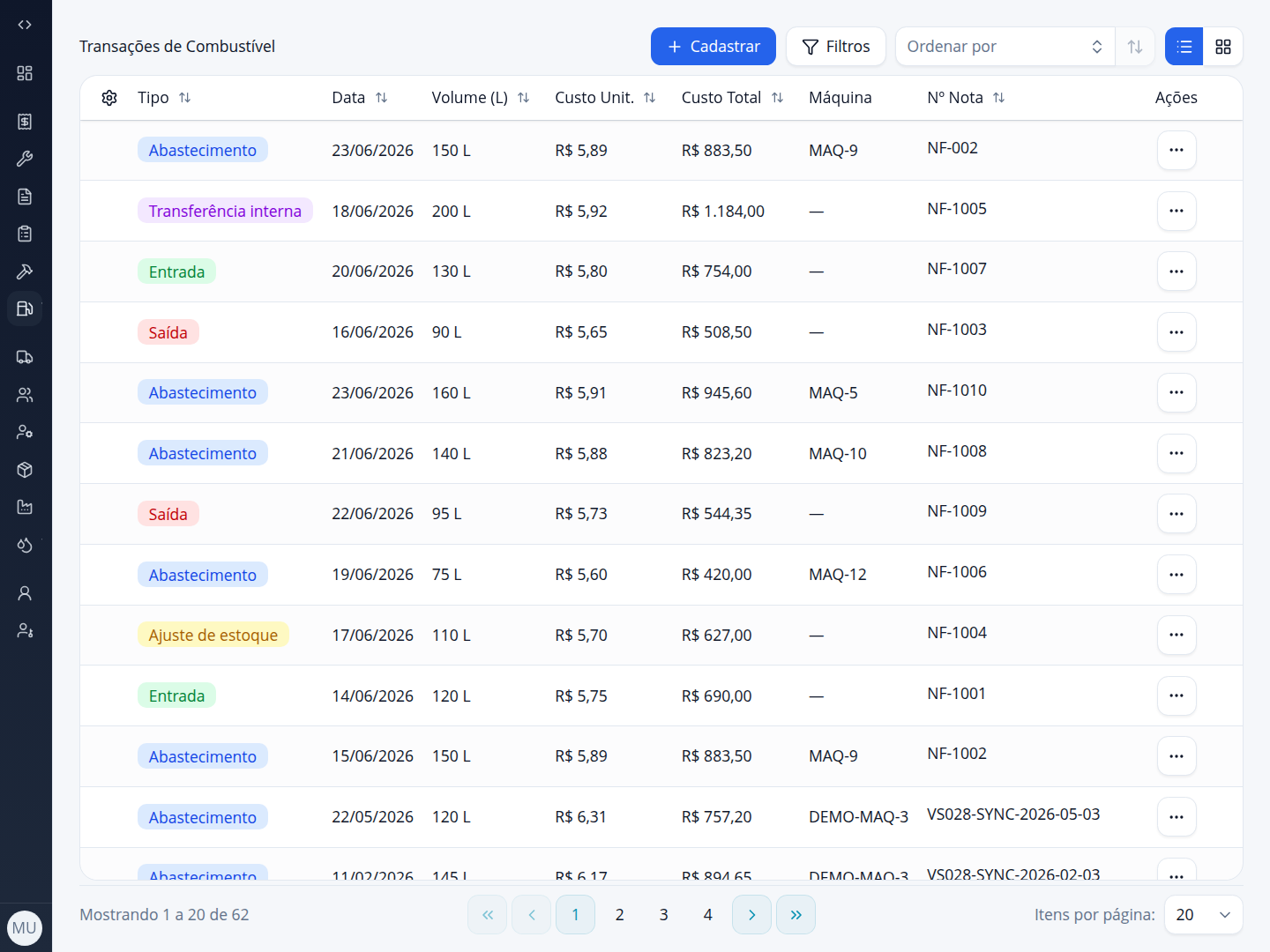Screen dimensions: 1270x952
Task: Toggle sort direction next to Ordenar por
Action: point(1135,47)
